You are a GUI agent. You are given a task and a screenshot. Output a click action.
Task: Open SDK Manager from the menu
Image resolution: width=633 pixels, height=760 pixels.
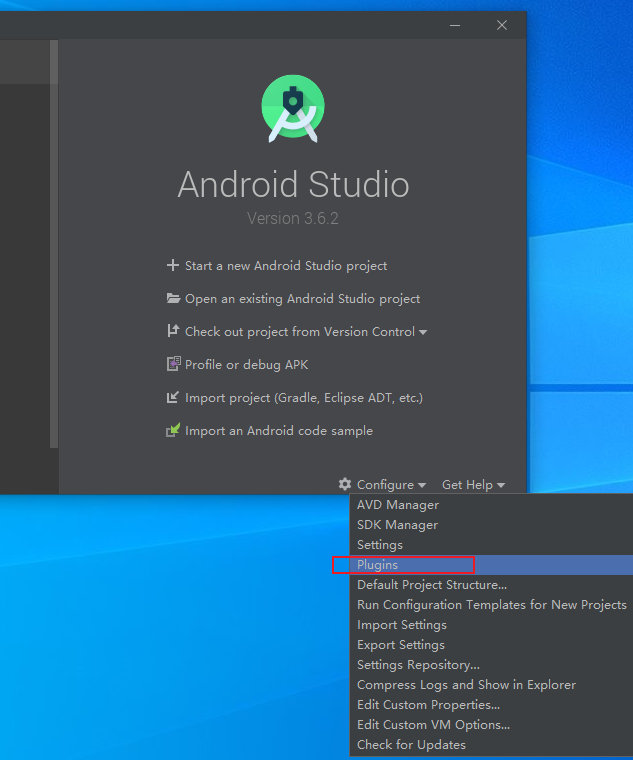click(x=491, y=524)
